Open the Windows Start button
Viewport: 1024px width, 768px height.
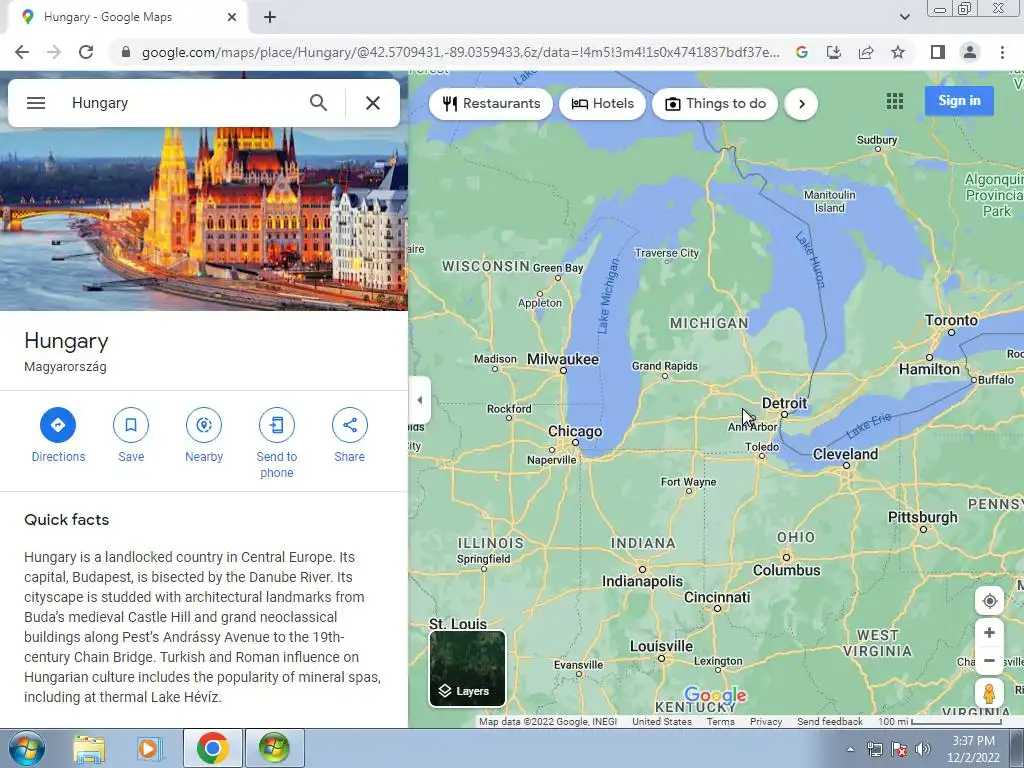pos(27,748)
